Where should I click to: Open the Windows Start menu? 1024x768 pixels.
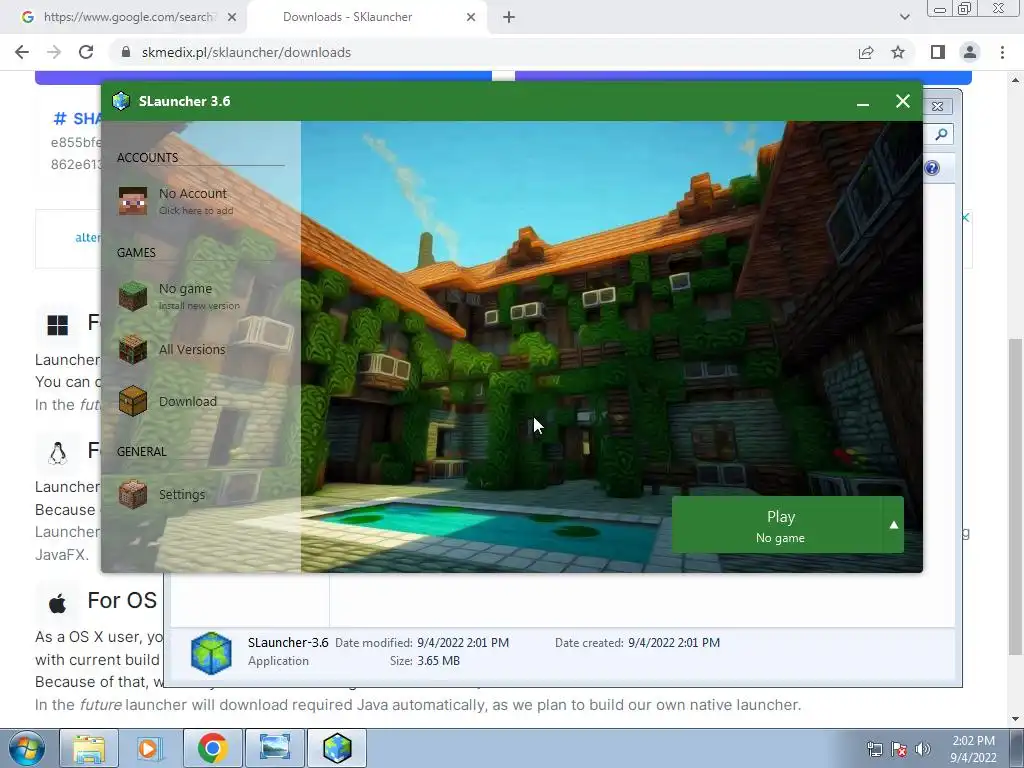point(27,748)
